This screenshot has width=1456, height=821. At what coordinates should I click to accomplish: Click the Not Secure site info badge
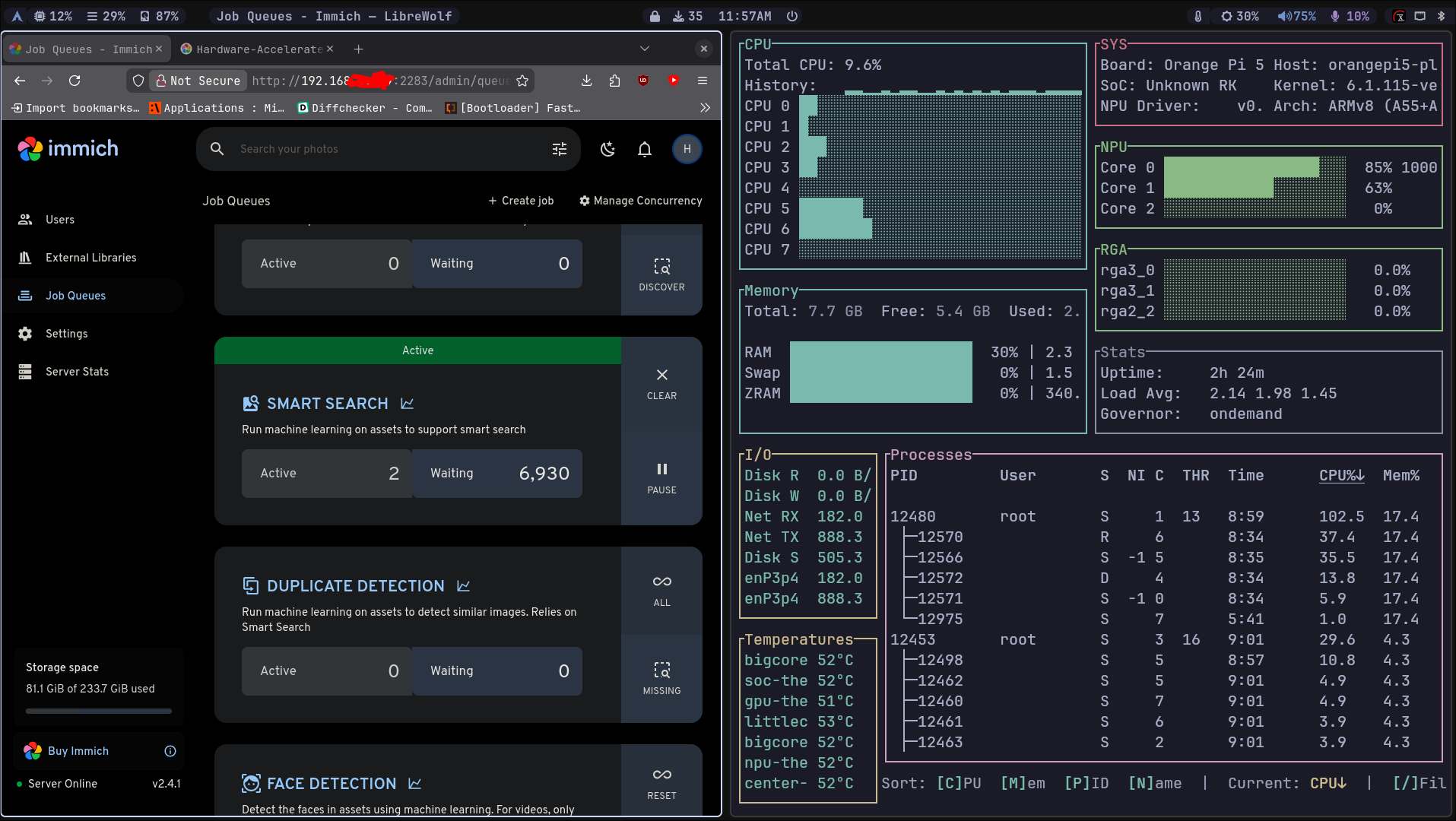coord(197,81)
